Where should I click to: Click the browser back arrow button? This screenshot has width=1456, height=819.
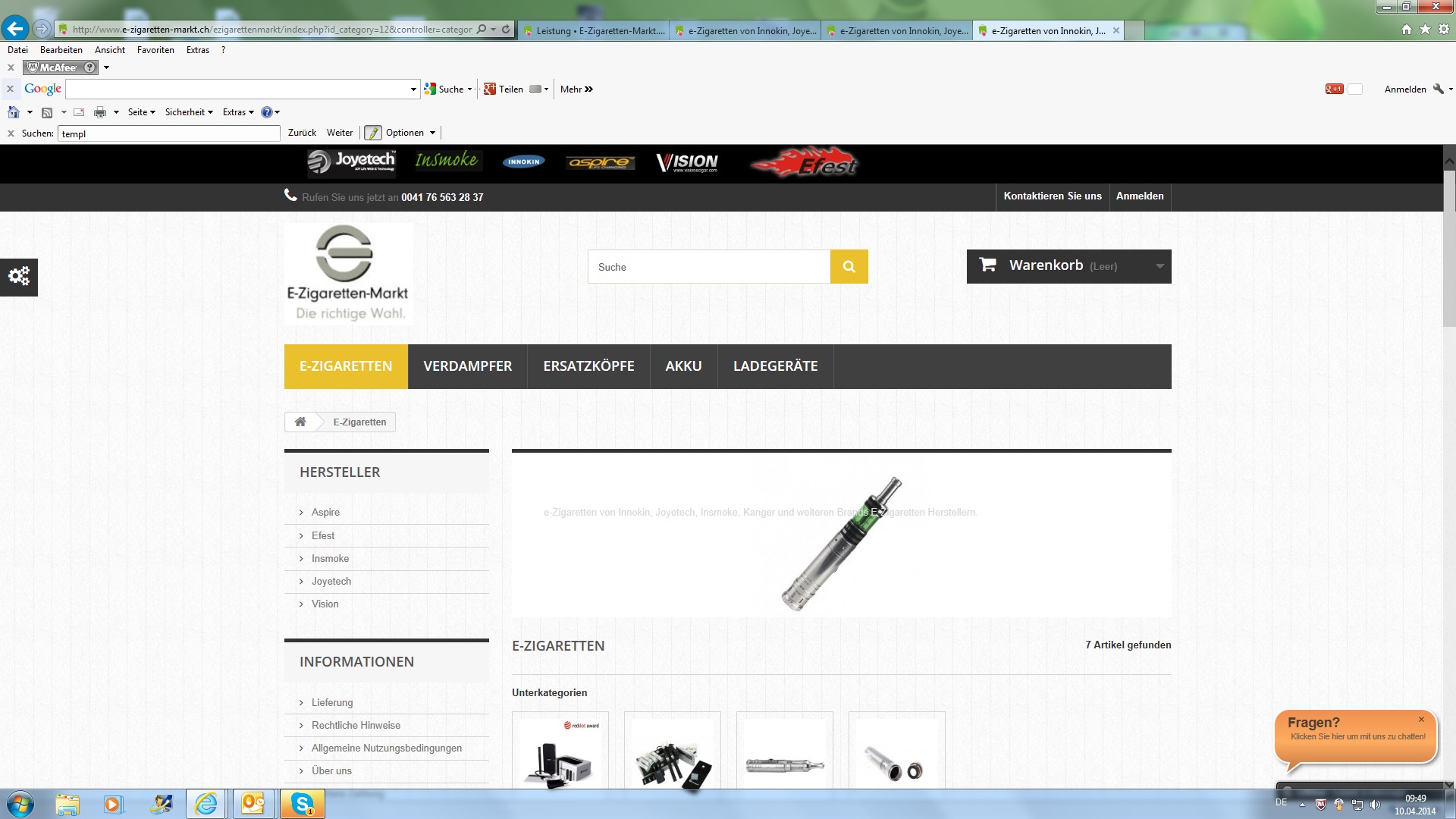(x=15, y=29)
